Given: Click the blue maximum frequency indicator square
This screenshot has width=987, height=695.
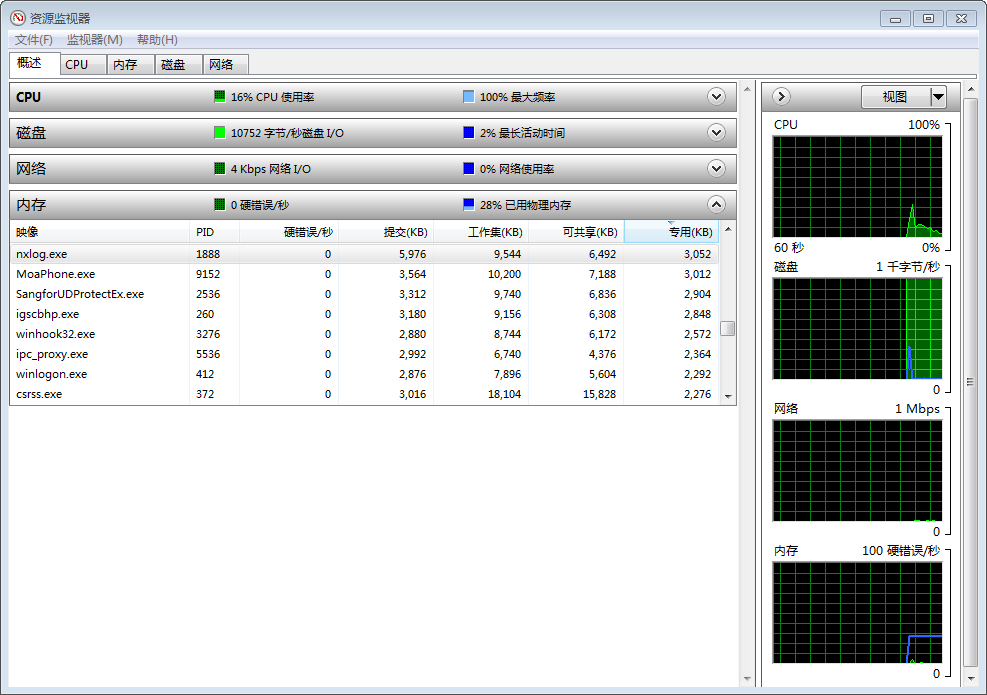Looking at the screenshot, I should tap(469, 97).
